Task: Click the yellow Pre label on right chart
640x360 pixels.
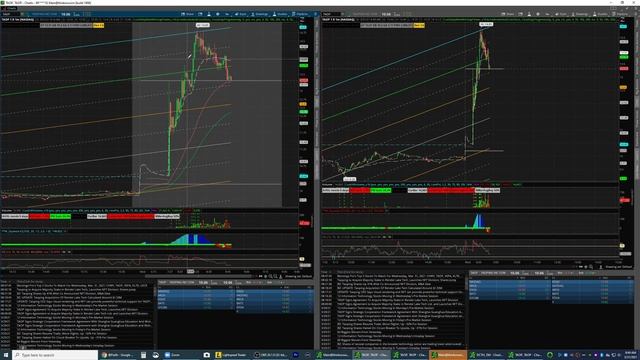Action: click(x=419, y=25)
